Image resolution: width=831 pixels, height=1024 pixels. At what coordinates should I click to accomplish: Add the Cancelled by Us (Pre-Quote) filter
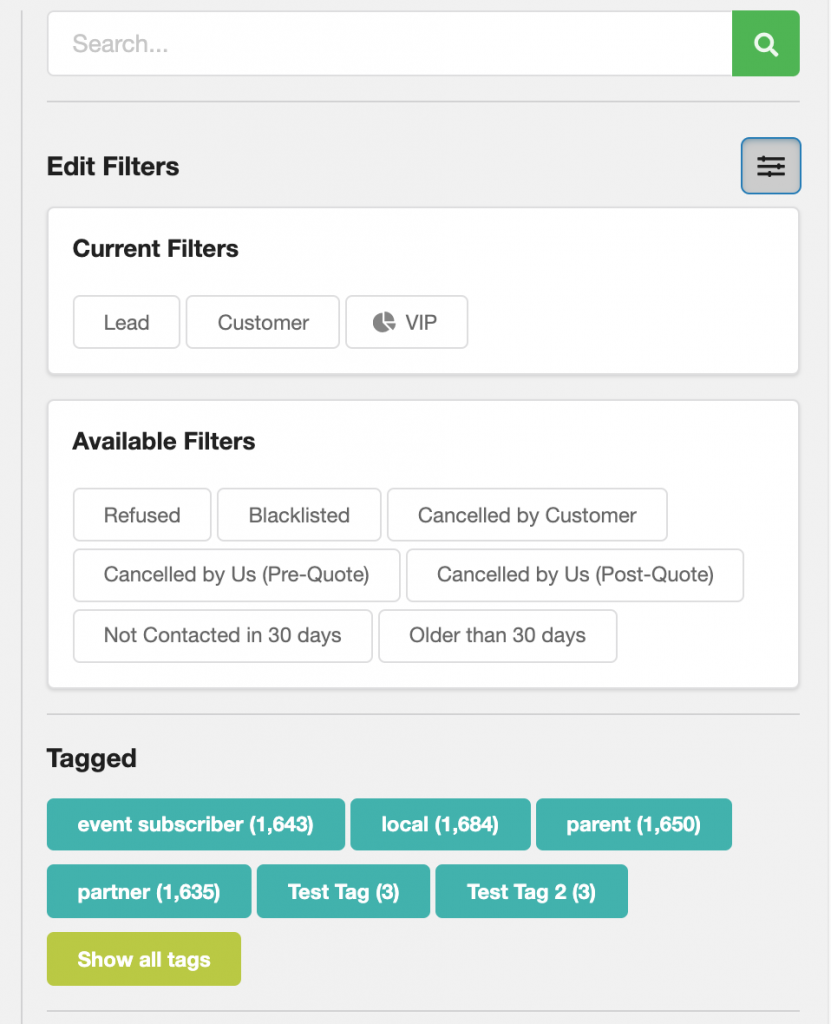(x=235, y=575)
